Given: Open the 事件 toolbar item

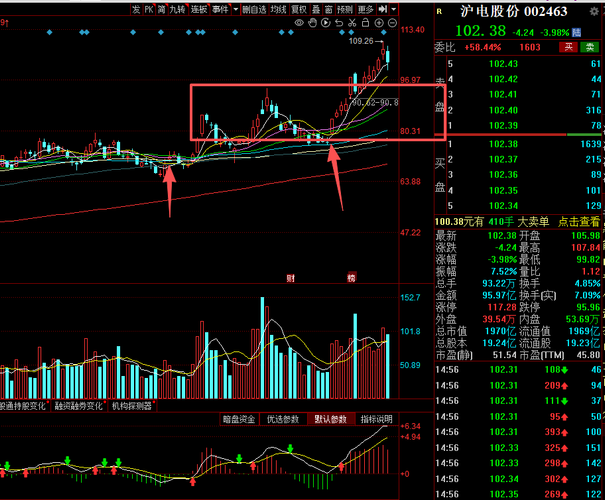Looking at the screenshot, I should [x=220, y=9].
